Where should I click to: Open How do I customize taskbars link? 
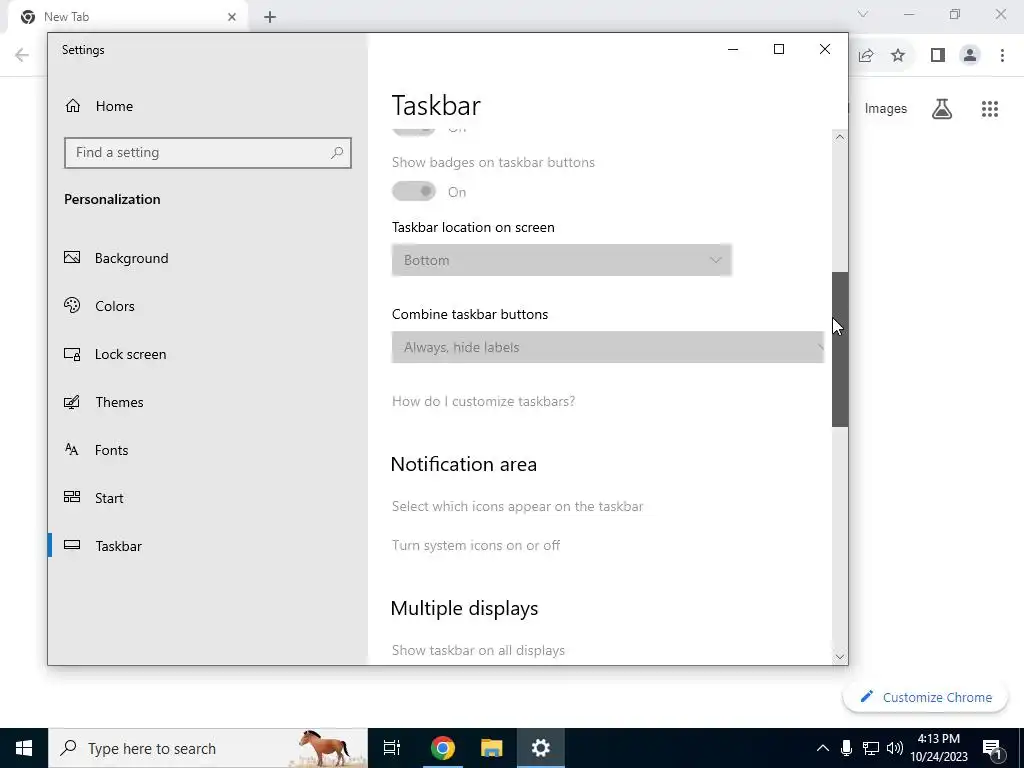(483, 401)
